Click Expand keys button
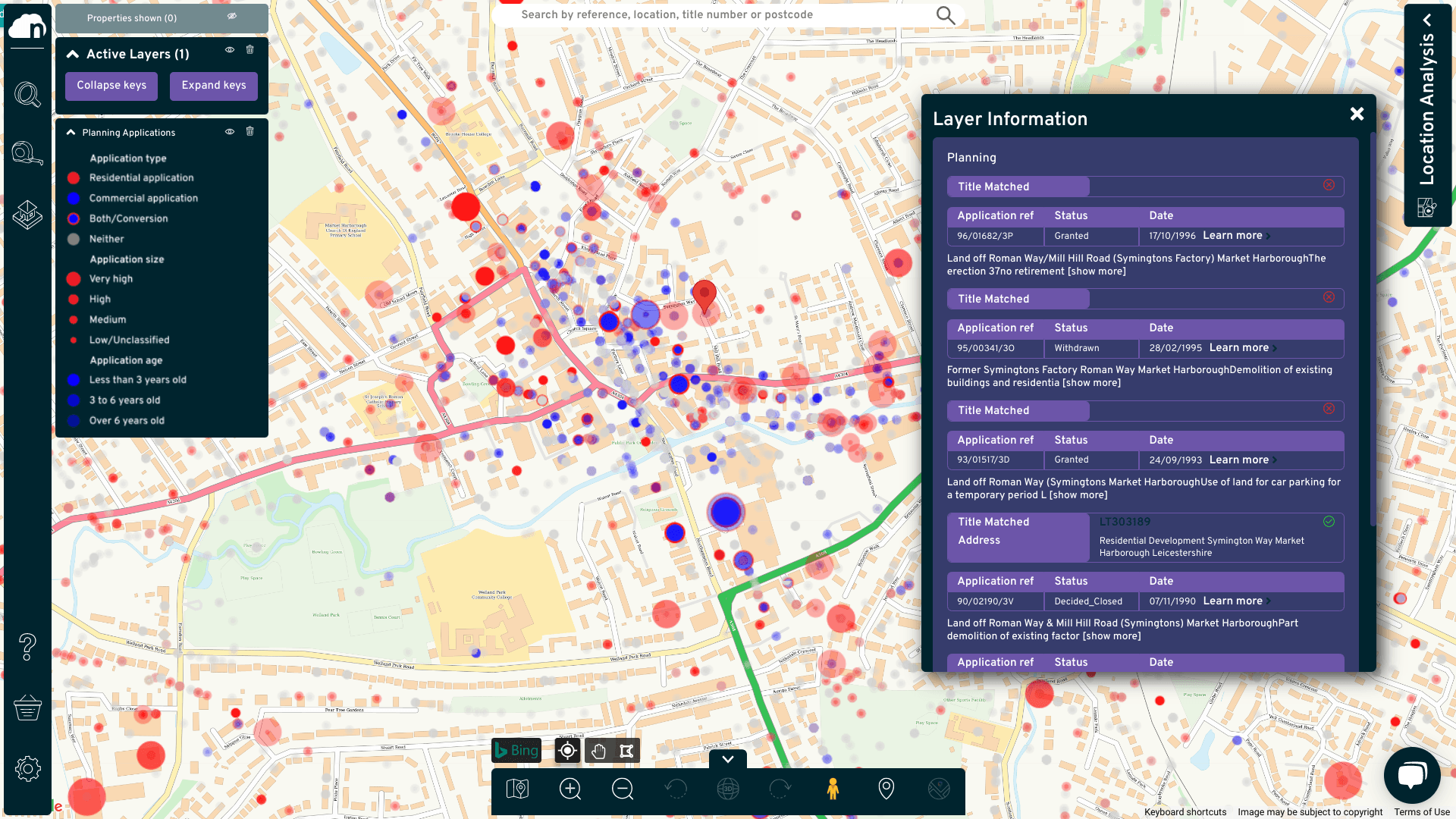Image resolution: width=1456 pixels, height=819 pixels. click(214, 86)
